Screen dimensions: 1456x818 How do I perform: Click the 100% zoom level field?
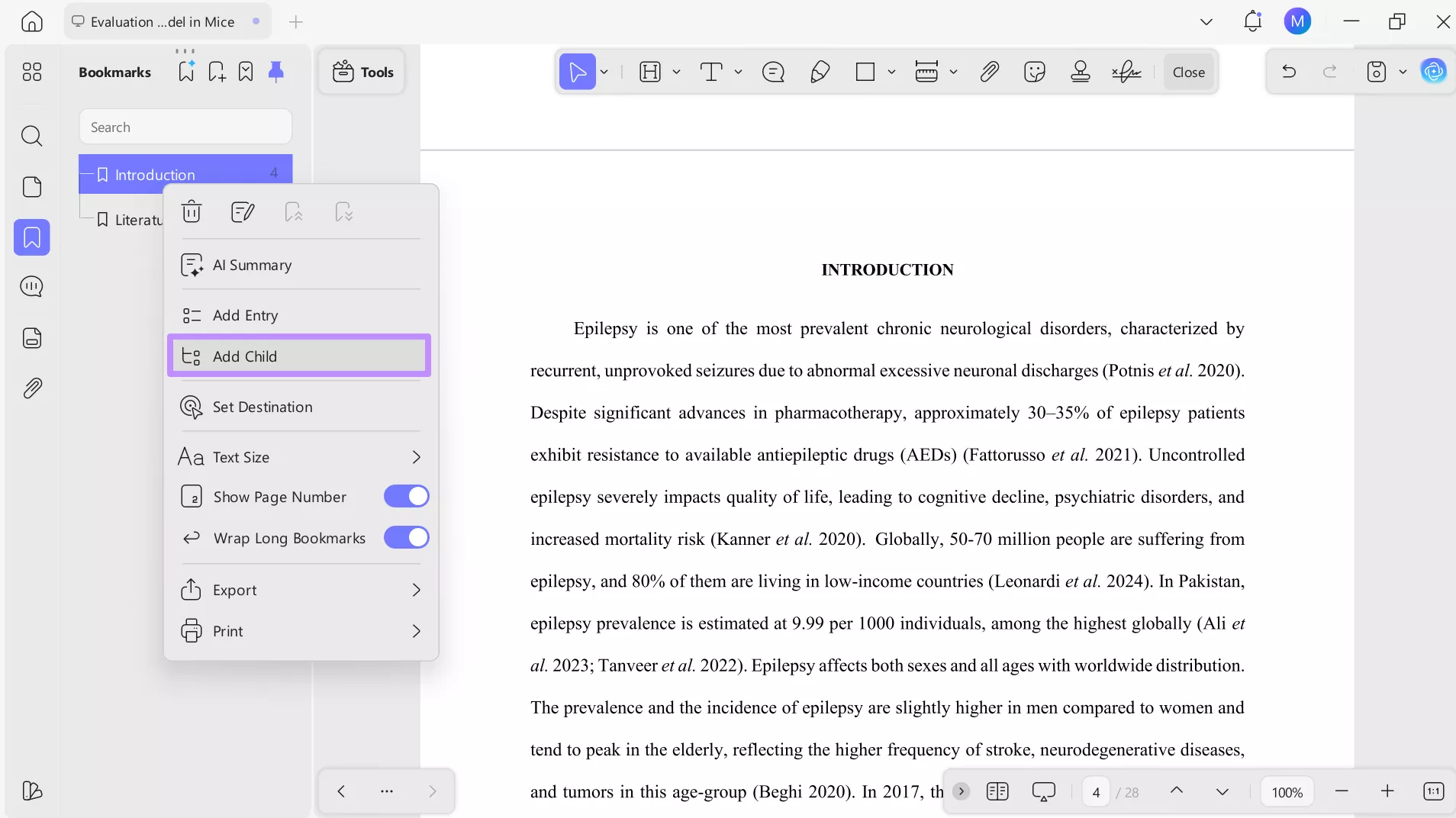point(1287,792)
